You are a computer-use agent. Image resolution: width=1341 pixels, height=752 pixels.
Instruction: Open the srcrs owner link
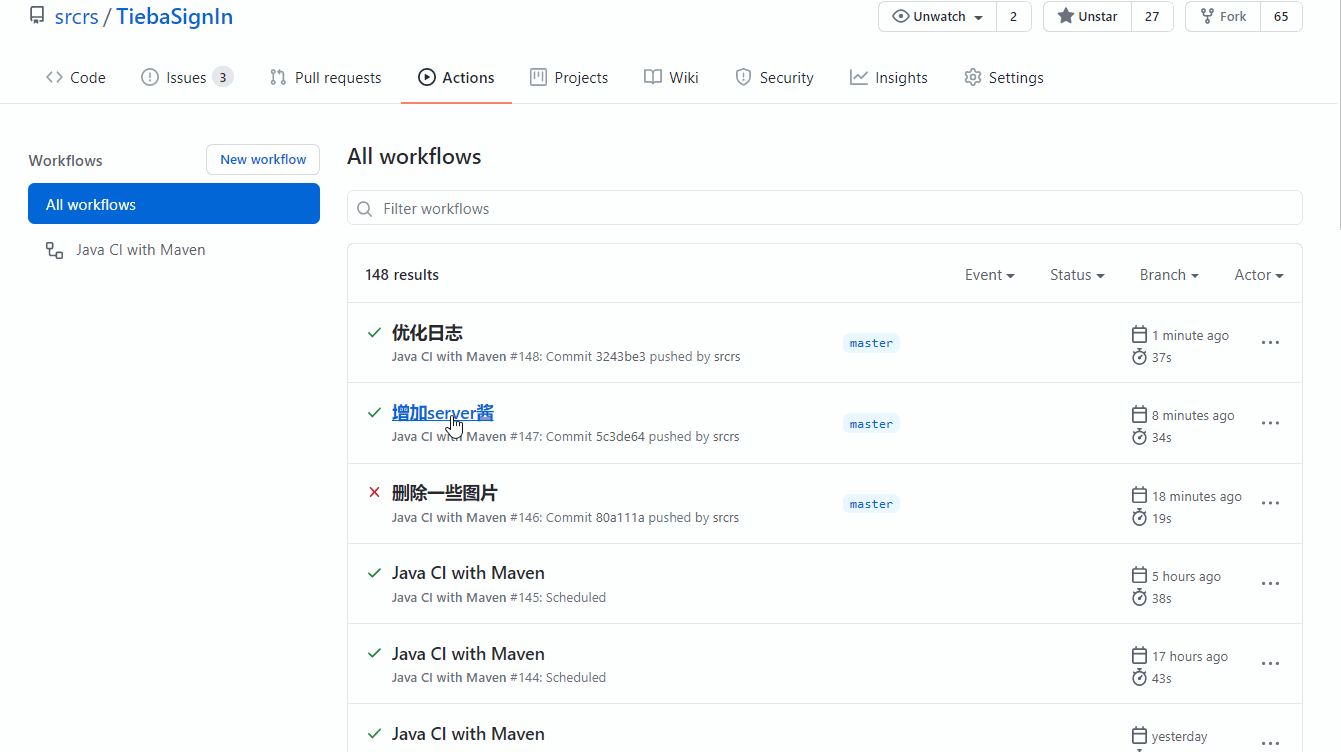pyautogui.click(x=76, y=17)
